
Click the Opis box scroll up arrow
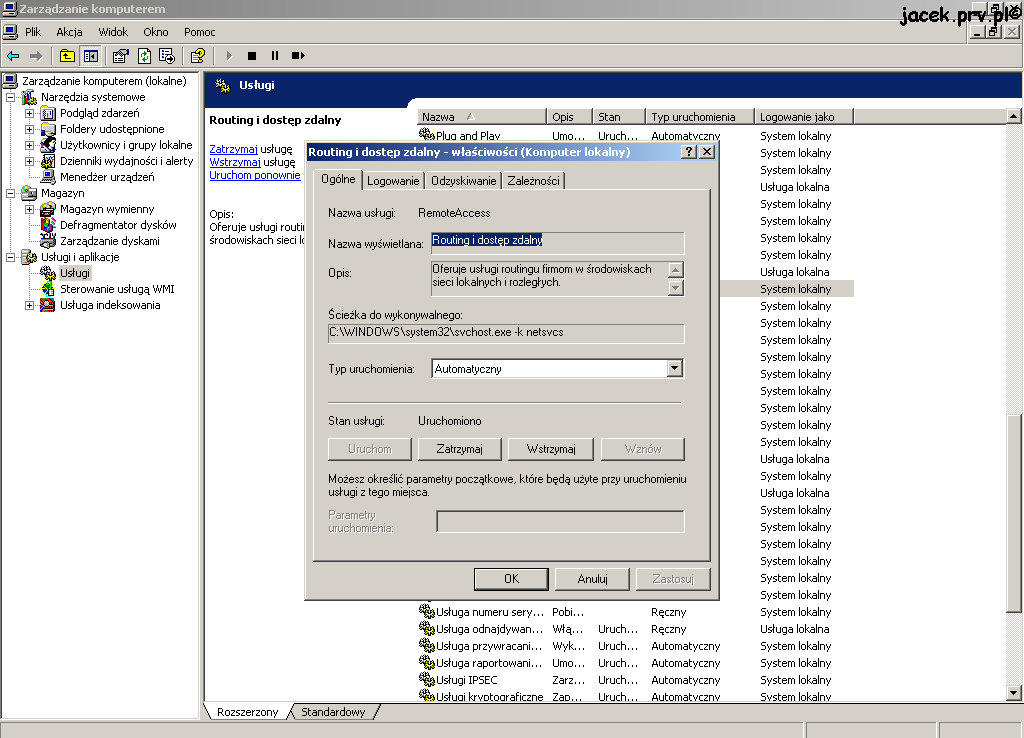[676, 270]
